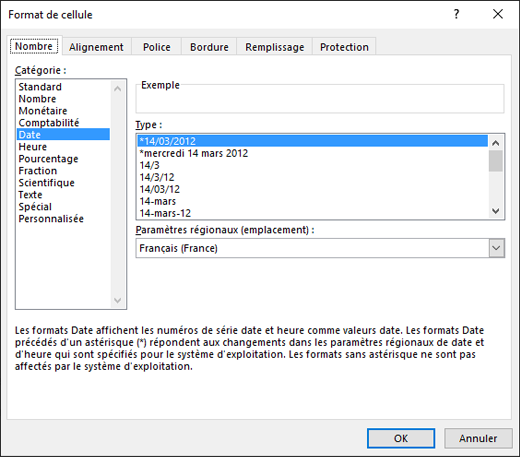The image size is (520, 457).
Task: Click category list scroll up arrow
Action: pyautogui.click(x=117, y=89)
